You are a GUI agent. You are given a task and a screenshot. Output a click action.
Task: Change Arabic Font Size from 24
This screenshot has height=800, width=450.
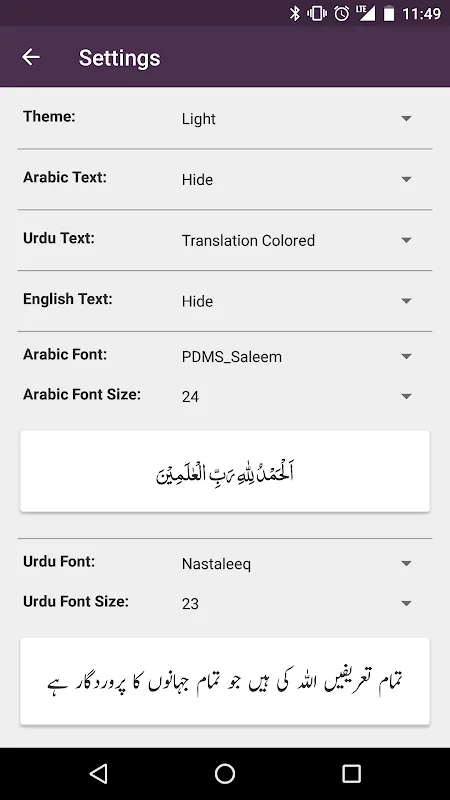tap(298, 396)
